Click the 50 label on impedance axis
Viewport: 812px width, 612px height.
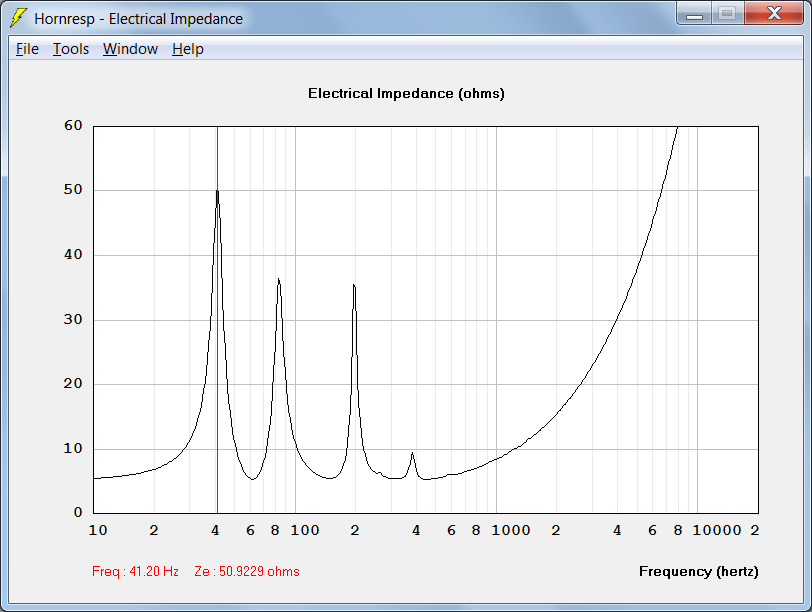73,190
